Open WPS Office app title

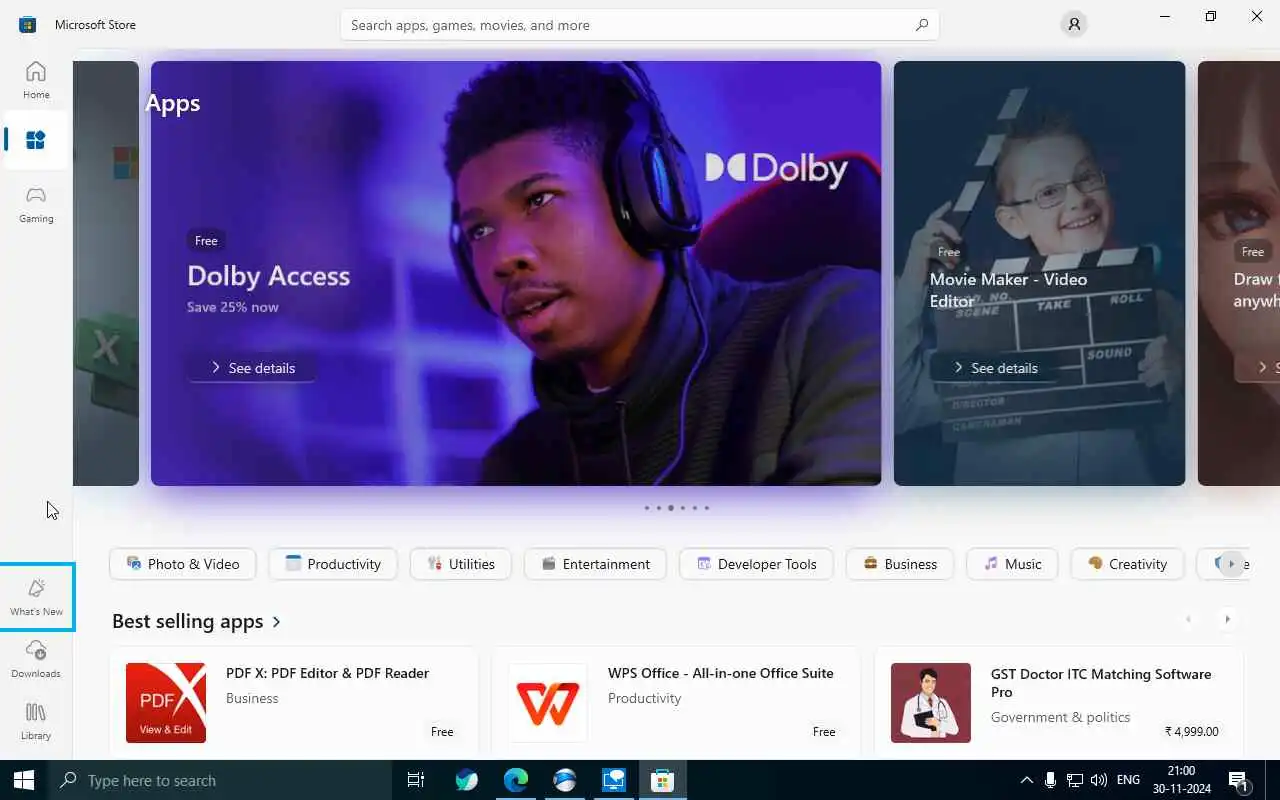pyautogui.click(x=720, y=673)
